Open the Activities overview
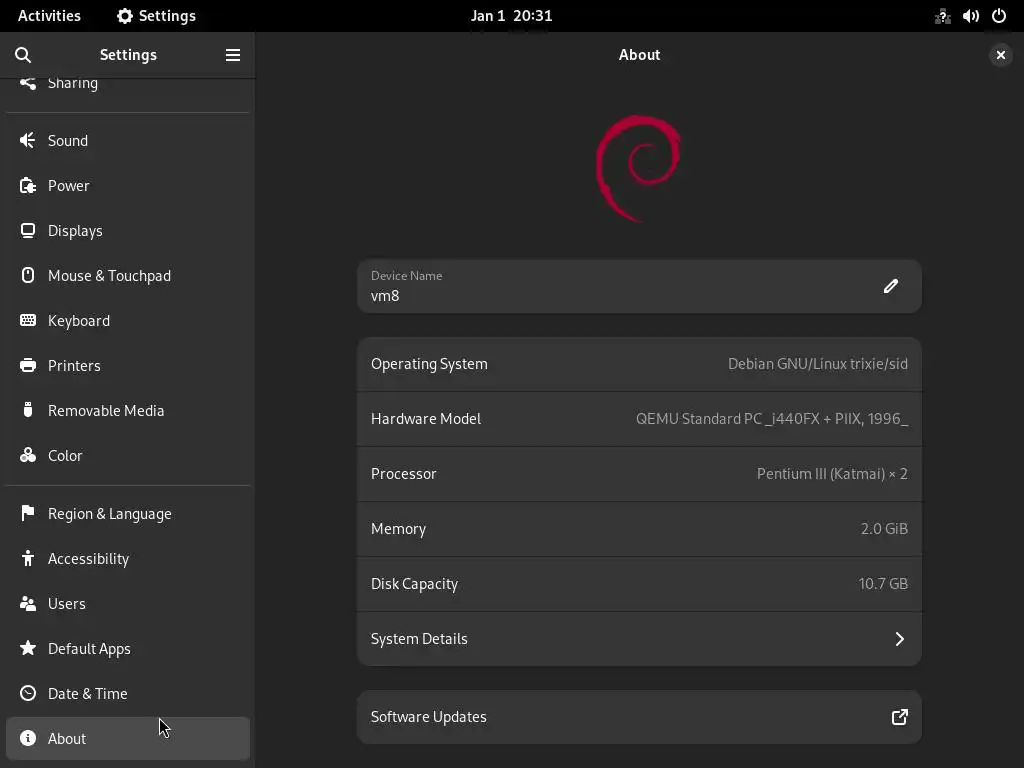The height and width of the screenshot is (768, 1024). (x=49, y=16)
